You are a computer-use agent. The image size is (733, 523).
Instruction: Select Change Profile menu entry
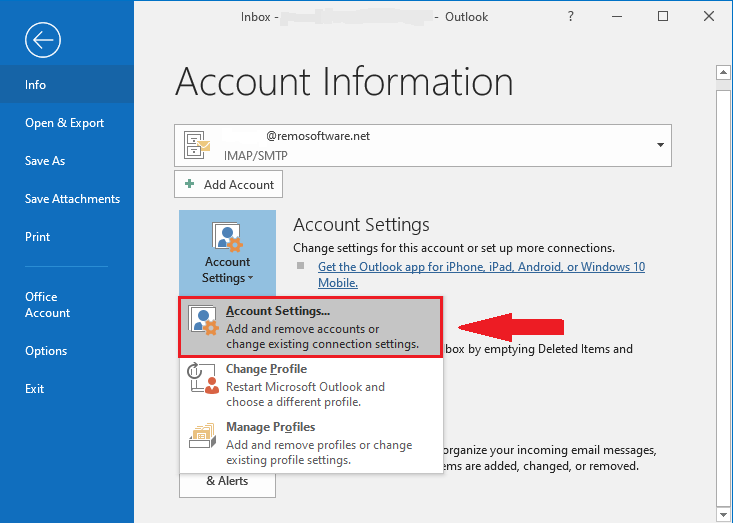click(310, 385)
